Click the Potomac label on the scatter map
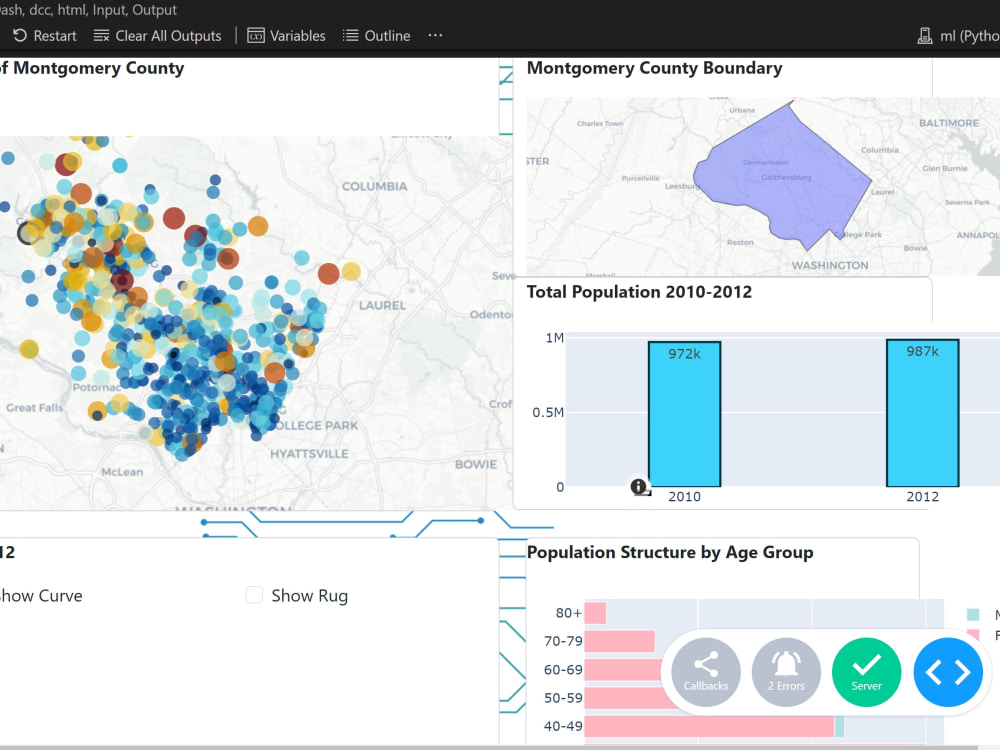The width and height of the screenshot is (1000, 750). (96, 387)
